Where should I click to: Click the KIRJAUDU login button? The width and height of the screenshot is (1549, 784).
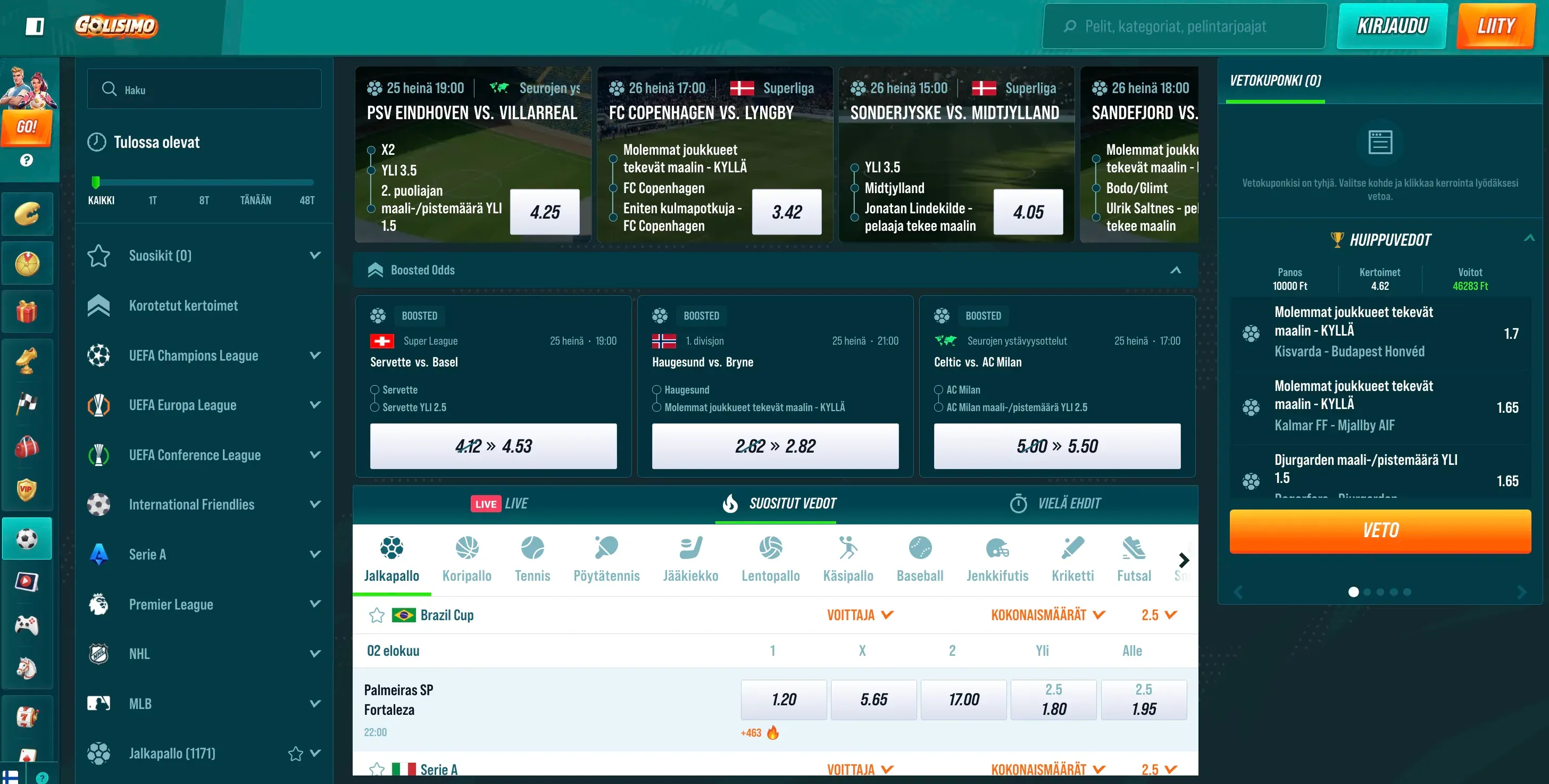(x=1392, y=26)
